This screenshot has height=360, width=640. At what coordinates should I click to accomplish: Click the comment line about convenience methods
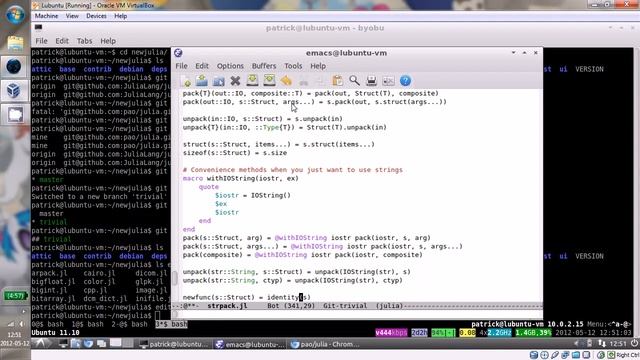(x=292, y=170)
